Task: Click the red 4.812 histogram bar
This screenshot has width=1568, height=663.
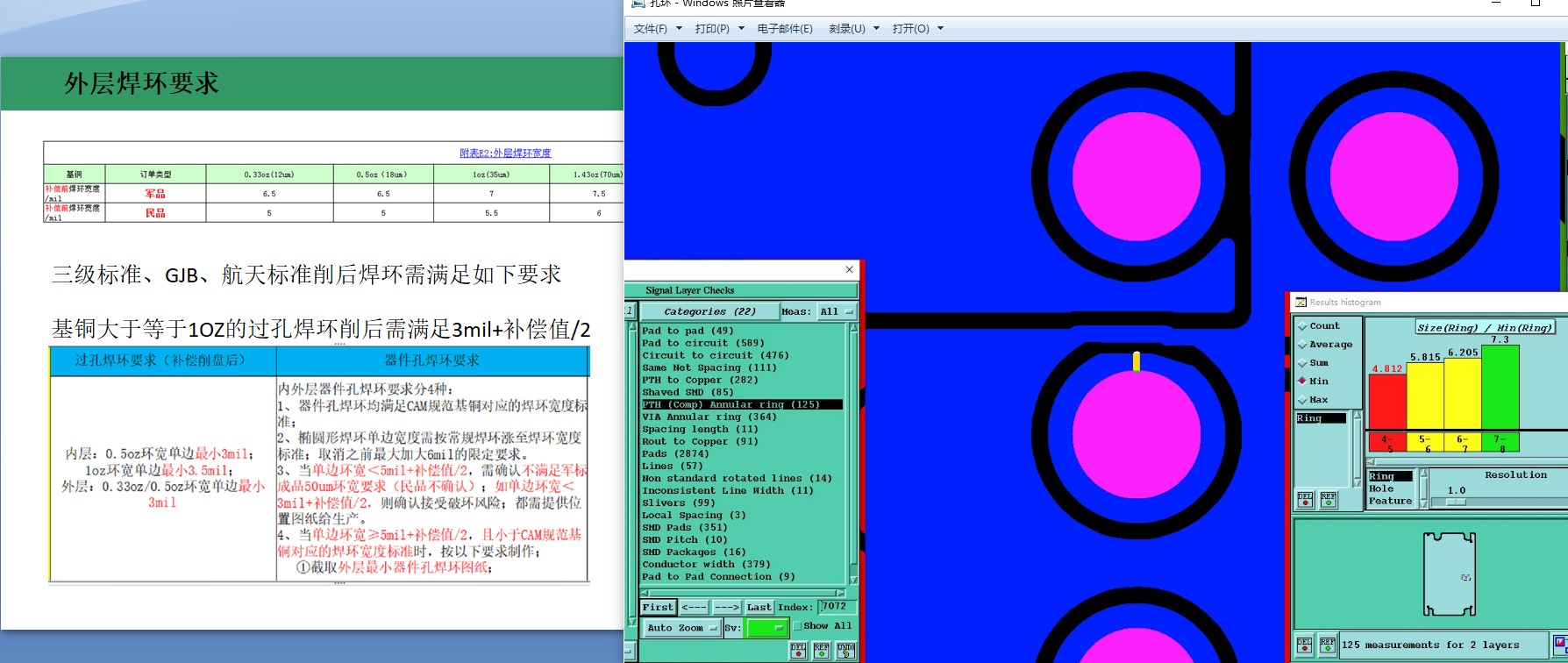Action: (x=1386, y=402)
